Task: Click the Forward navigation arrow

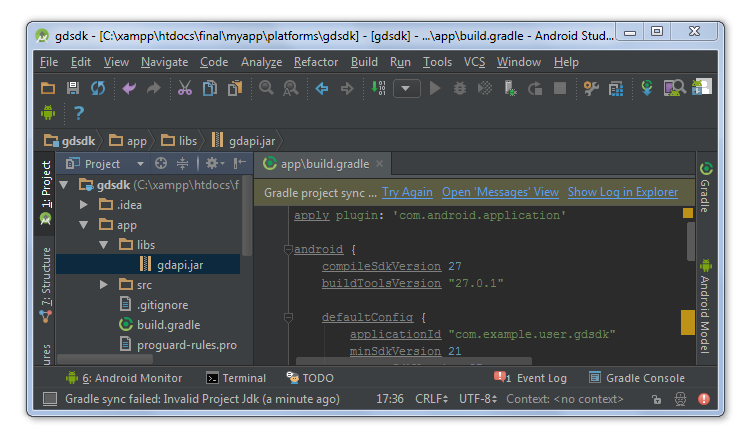Action: 347,88
